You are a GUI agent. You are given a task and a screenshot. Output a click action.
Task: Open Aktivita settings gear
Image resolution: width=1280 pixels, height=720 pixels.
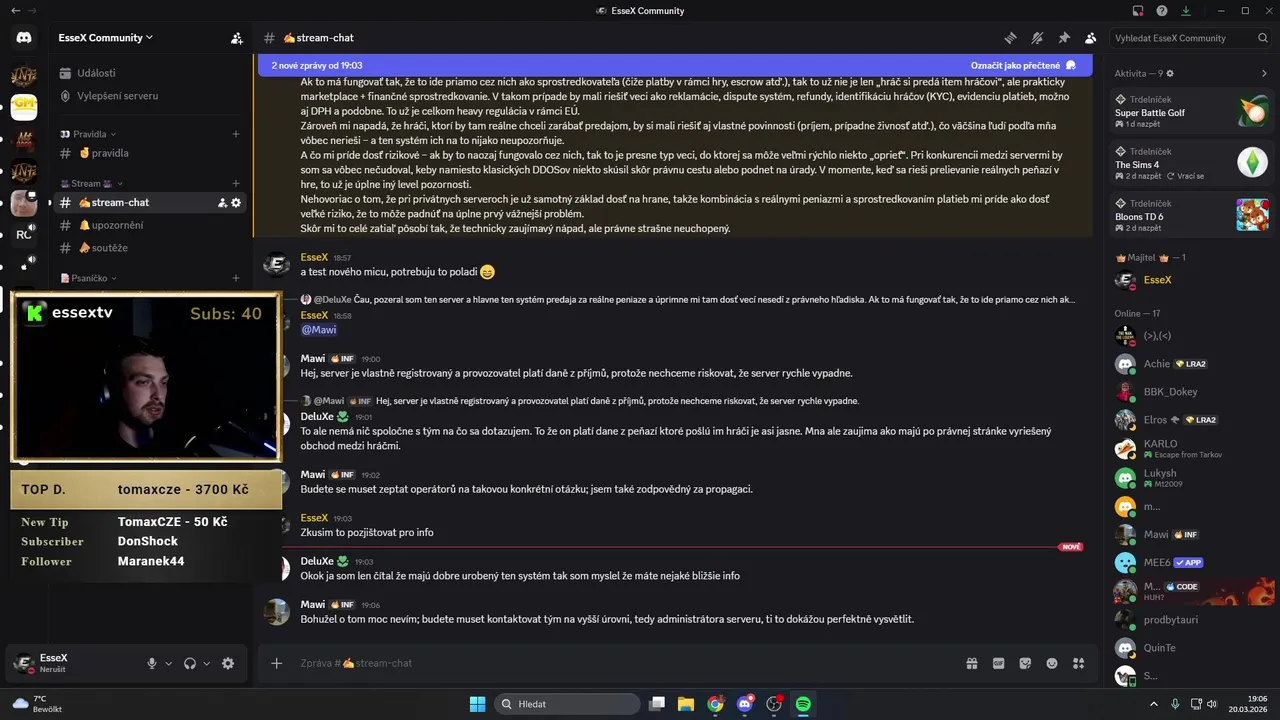1170,74
